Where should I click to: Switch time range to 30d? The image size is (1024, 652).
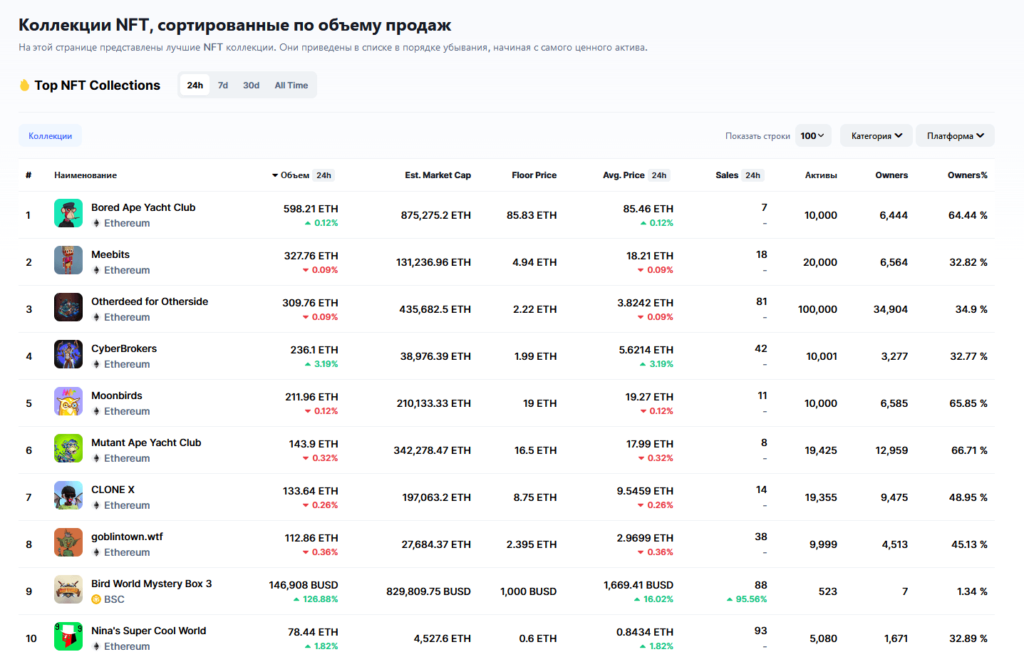coord(251,86)
